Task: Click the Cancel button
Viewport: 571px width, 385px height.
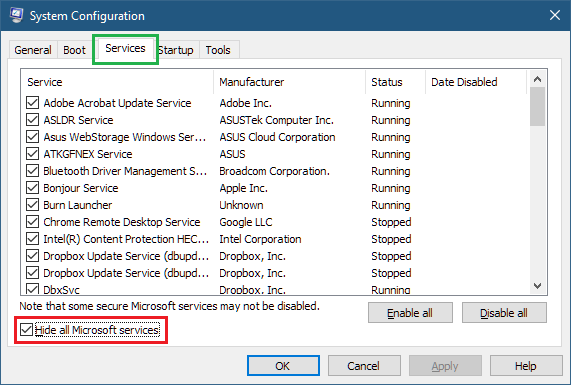Action: click(364, 366)
